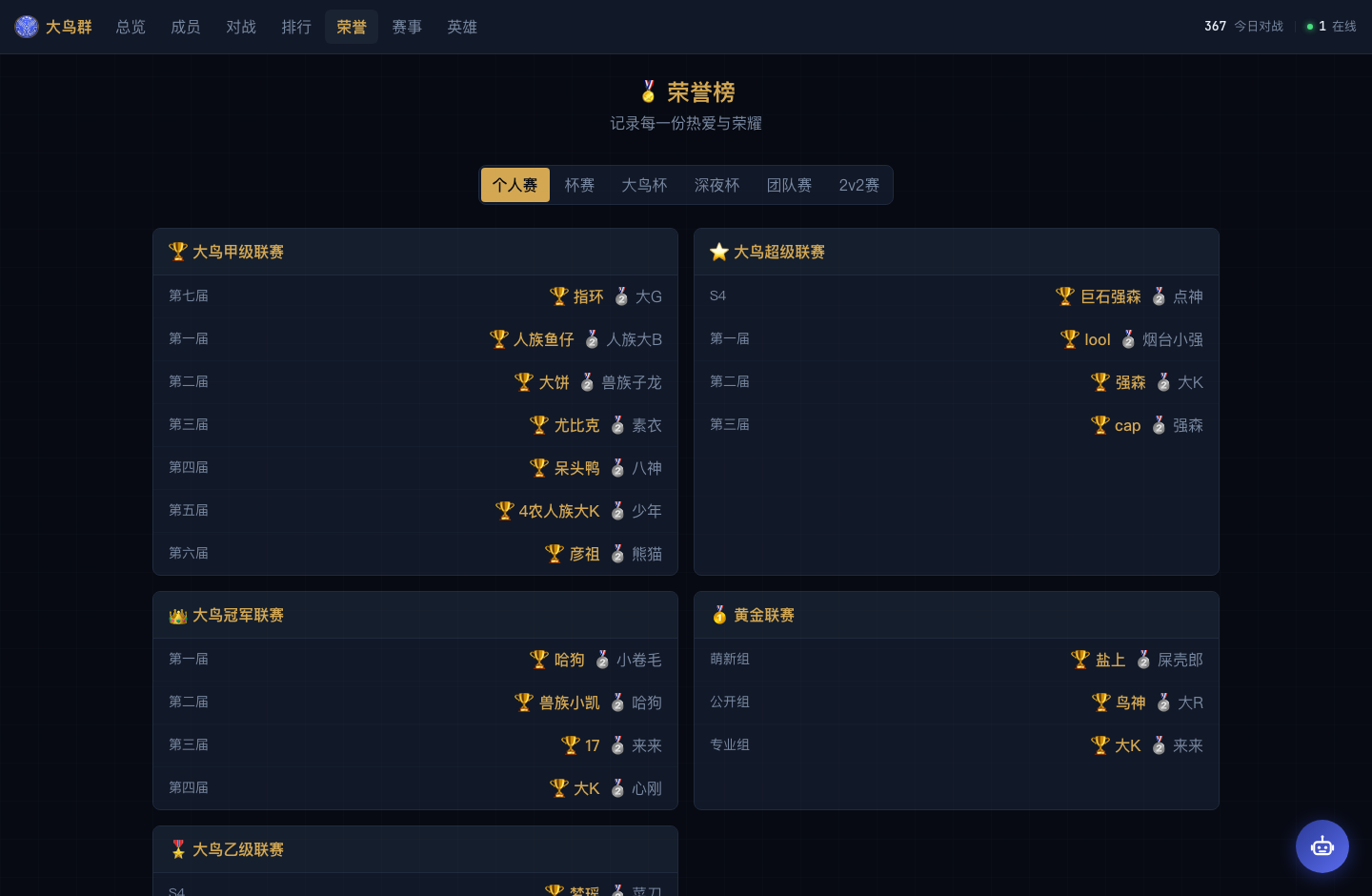Select the 2v2赛 tab
This screenshot has height=896, width=1372.
click(x=859, y=185)
